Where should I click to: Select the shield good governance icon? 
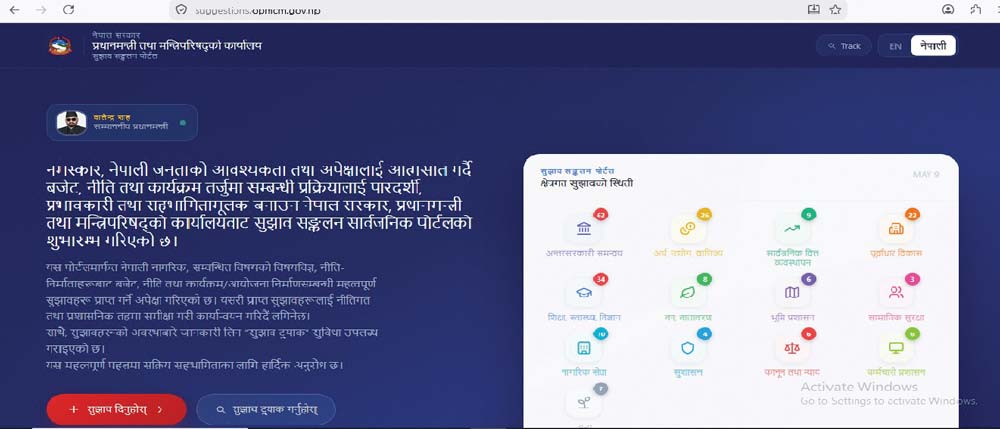click(x=688, y=348)
